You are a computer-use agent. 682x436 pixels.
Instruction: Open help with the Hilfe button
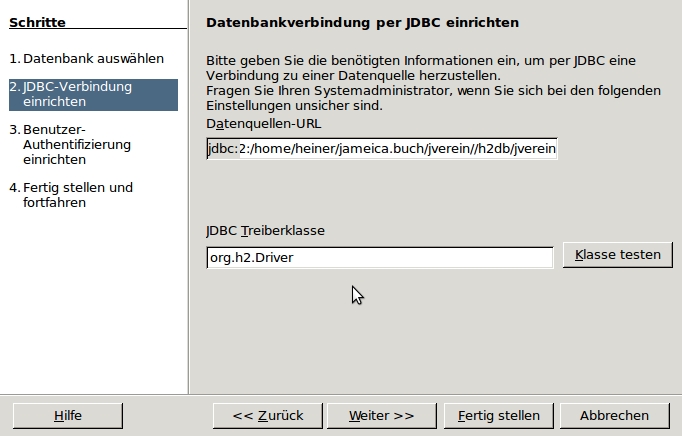click(x=68, y=415)
